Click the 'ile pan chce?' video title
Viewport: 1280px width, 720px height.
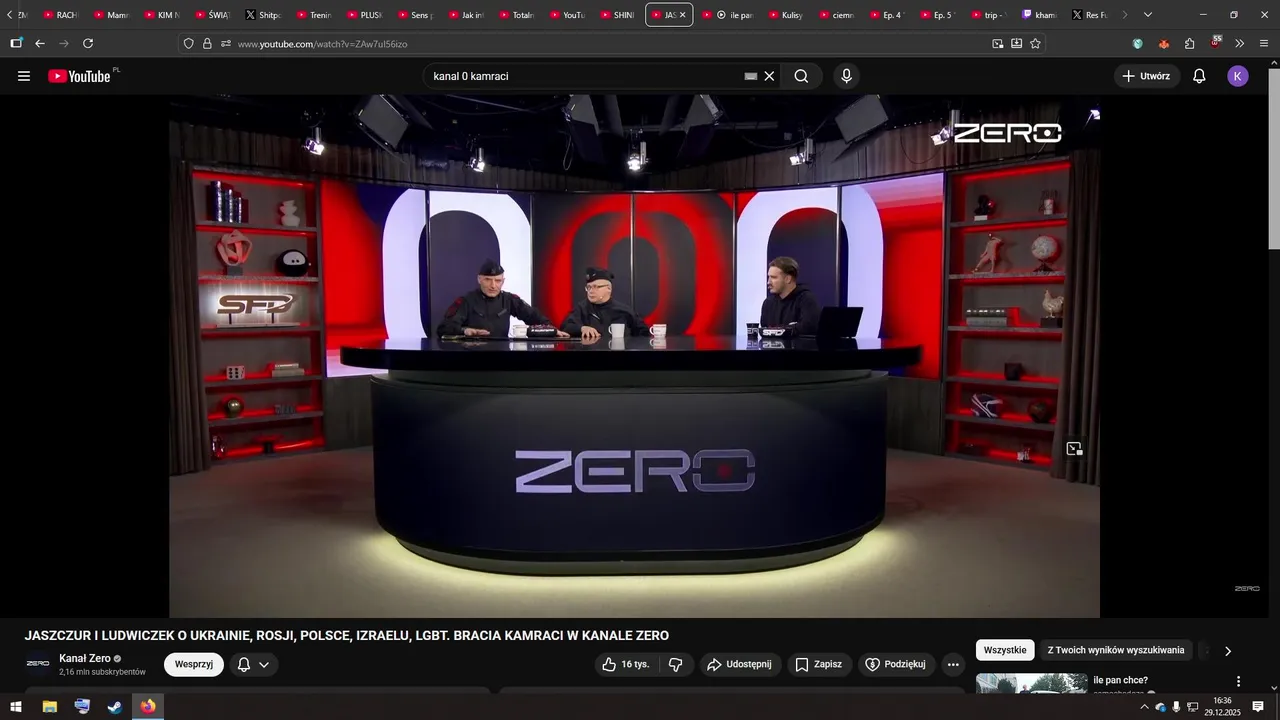pos(1120,680)
